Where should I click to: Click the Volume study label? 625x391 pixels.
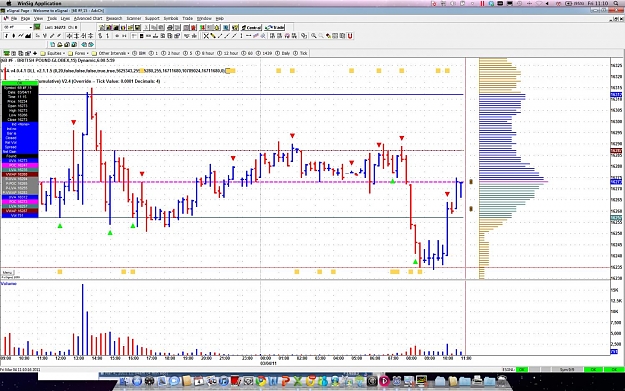coord(9,283)
